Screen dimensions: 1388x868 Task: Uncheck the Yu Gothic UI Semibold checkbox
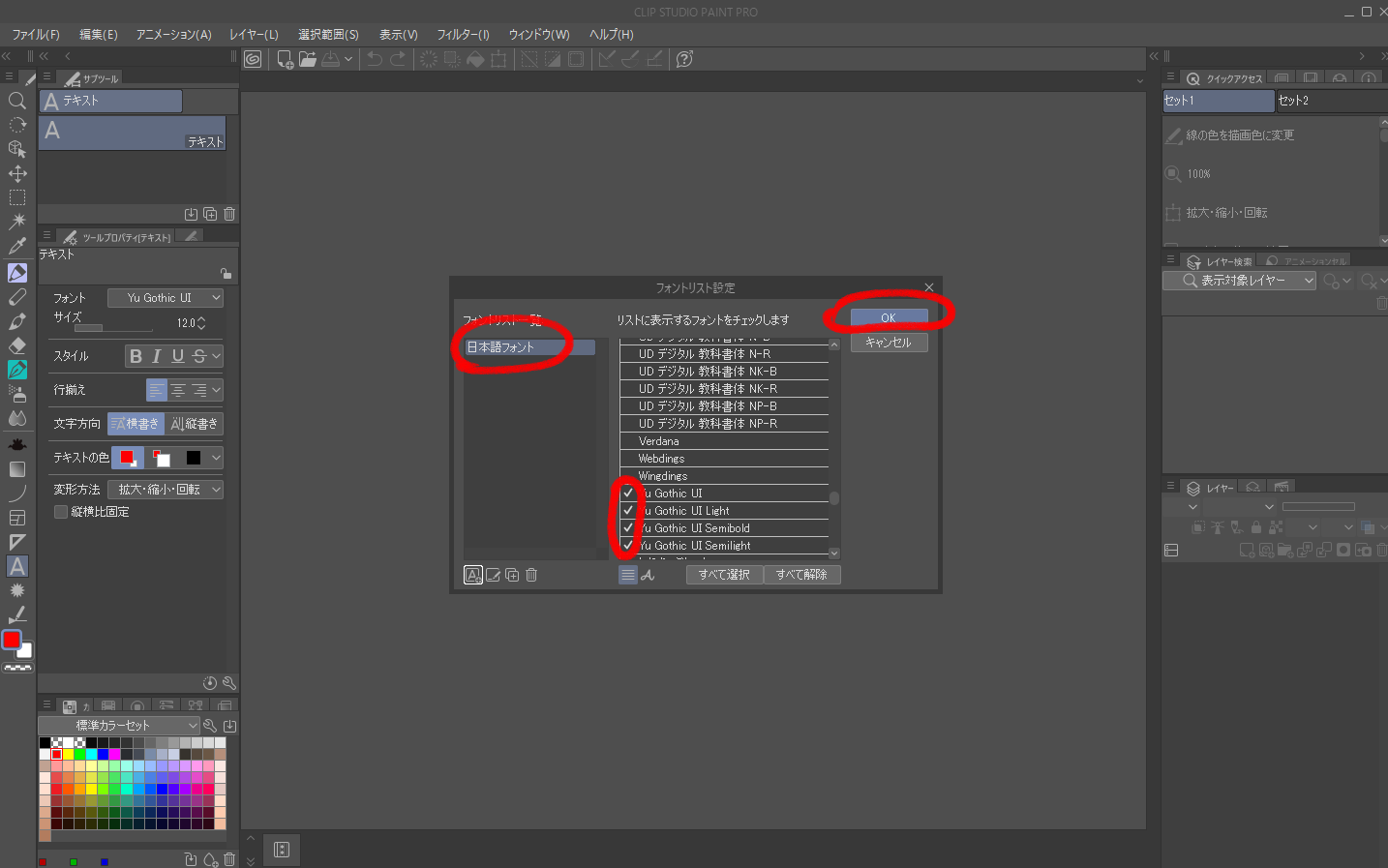pyautogui.click(x=628, y=528)
